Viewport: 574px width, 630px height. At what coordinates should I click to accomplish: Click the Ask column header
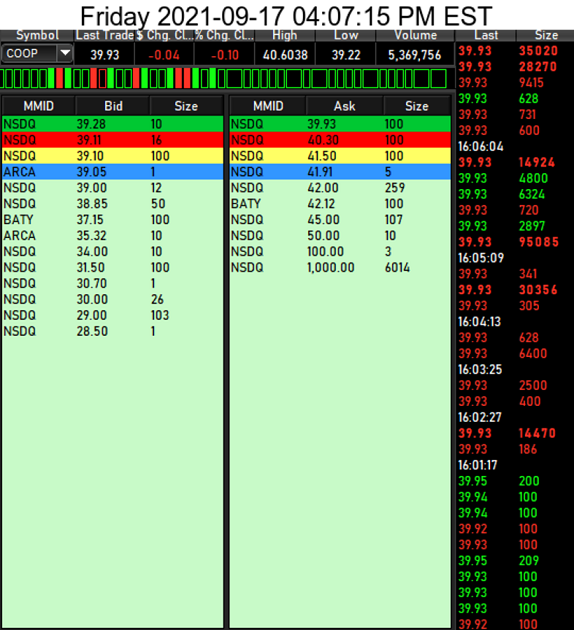click(x=344, y=106)
